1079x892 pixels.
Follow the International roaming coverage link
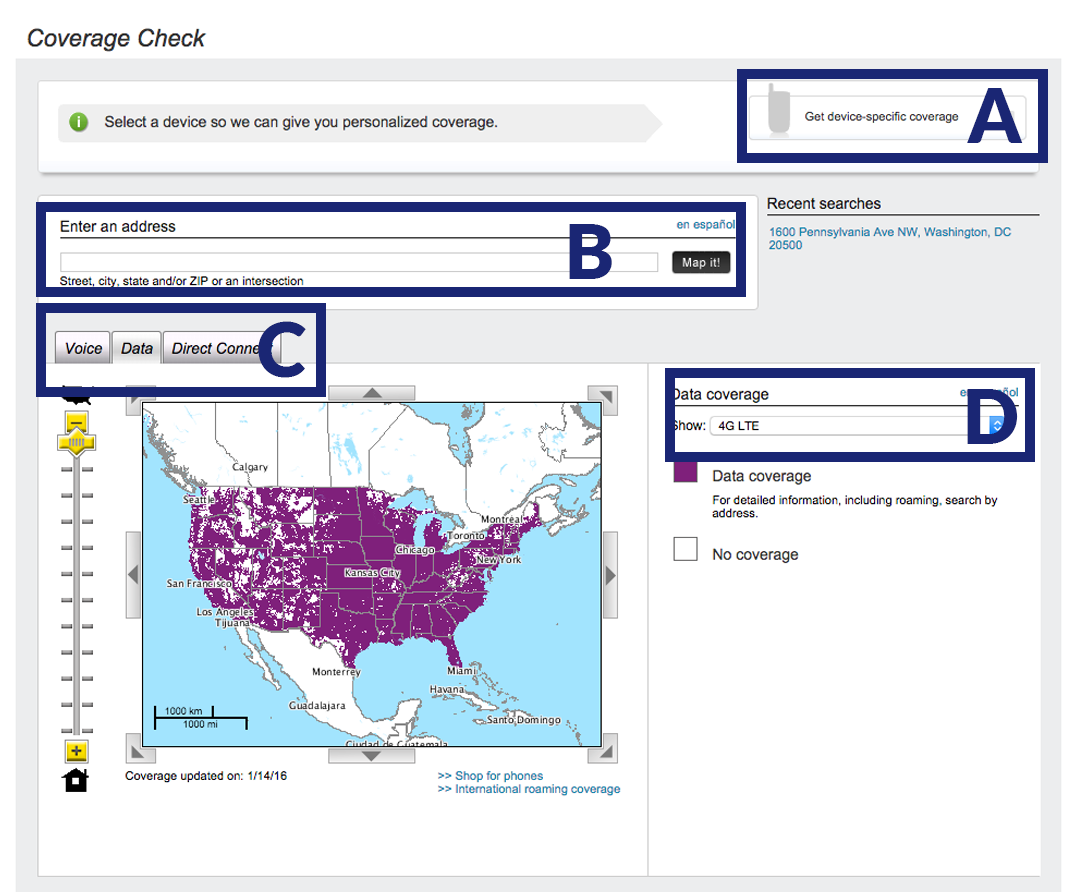(537, 789)
